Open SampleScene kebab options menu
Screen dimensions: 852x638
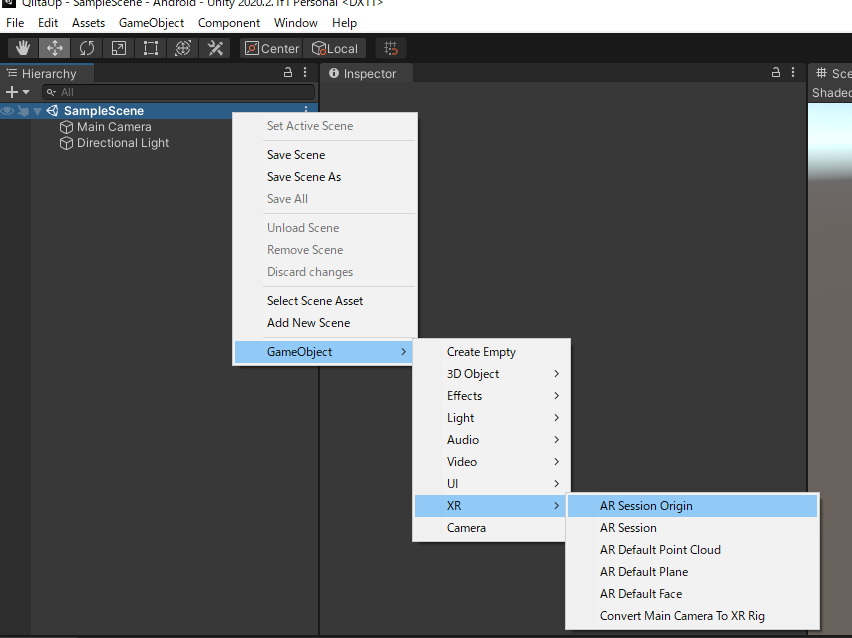[x=306, y=109]
